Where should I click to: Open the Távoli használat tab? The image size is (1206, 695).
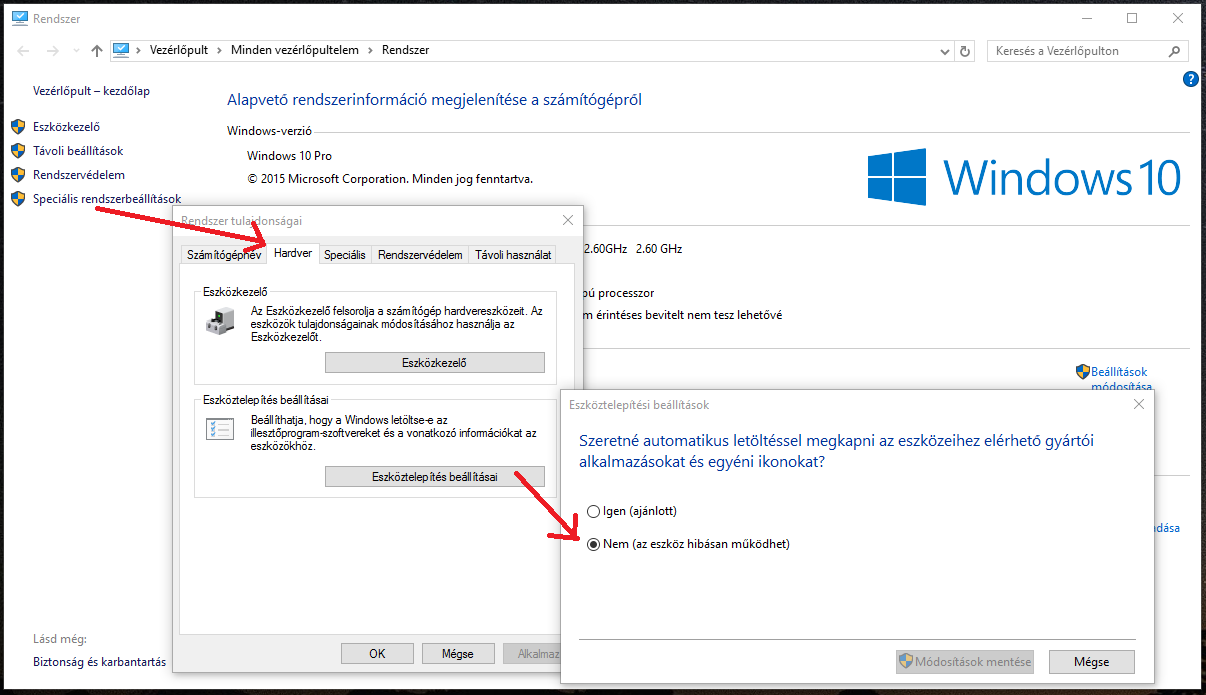(513, 255)
